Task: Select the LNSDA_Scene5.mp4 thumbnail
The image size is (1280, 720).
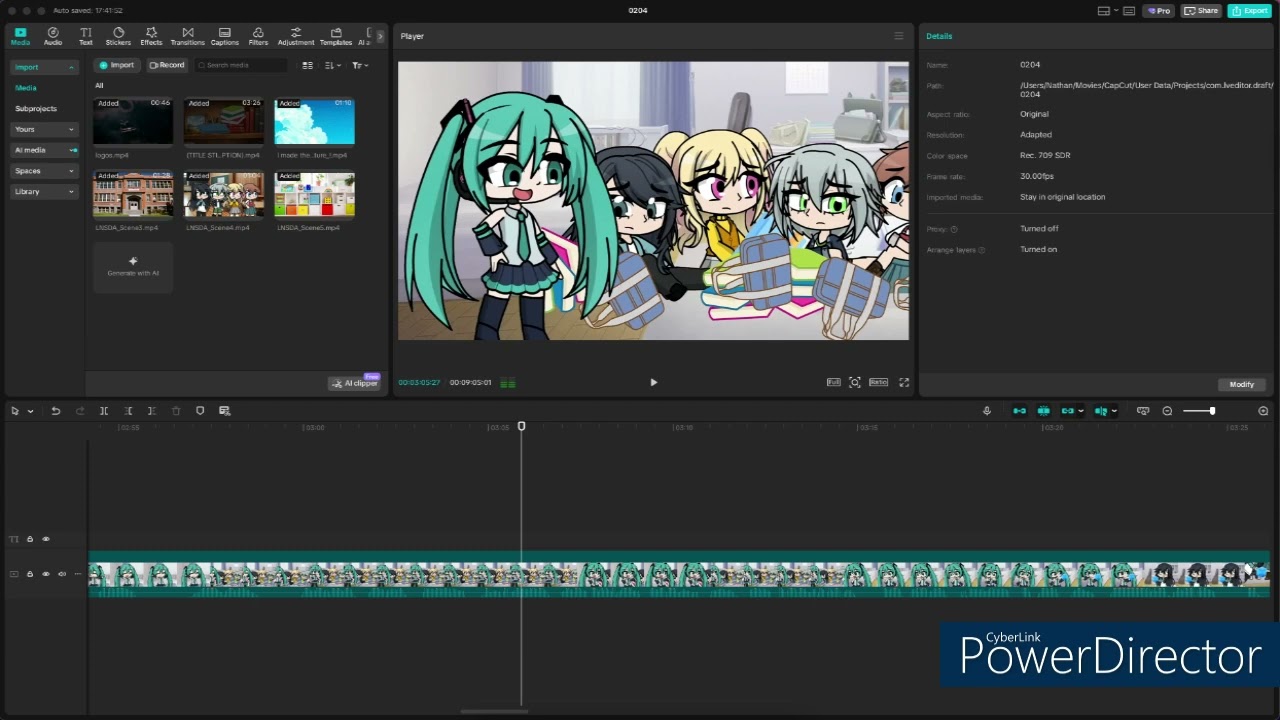Action: [x=315, y=195]
